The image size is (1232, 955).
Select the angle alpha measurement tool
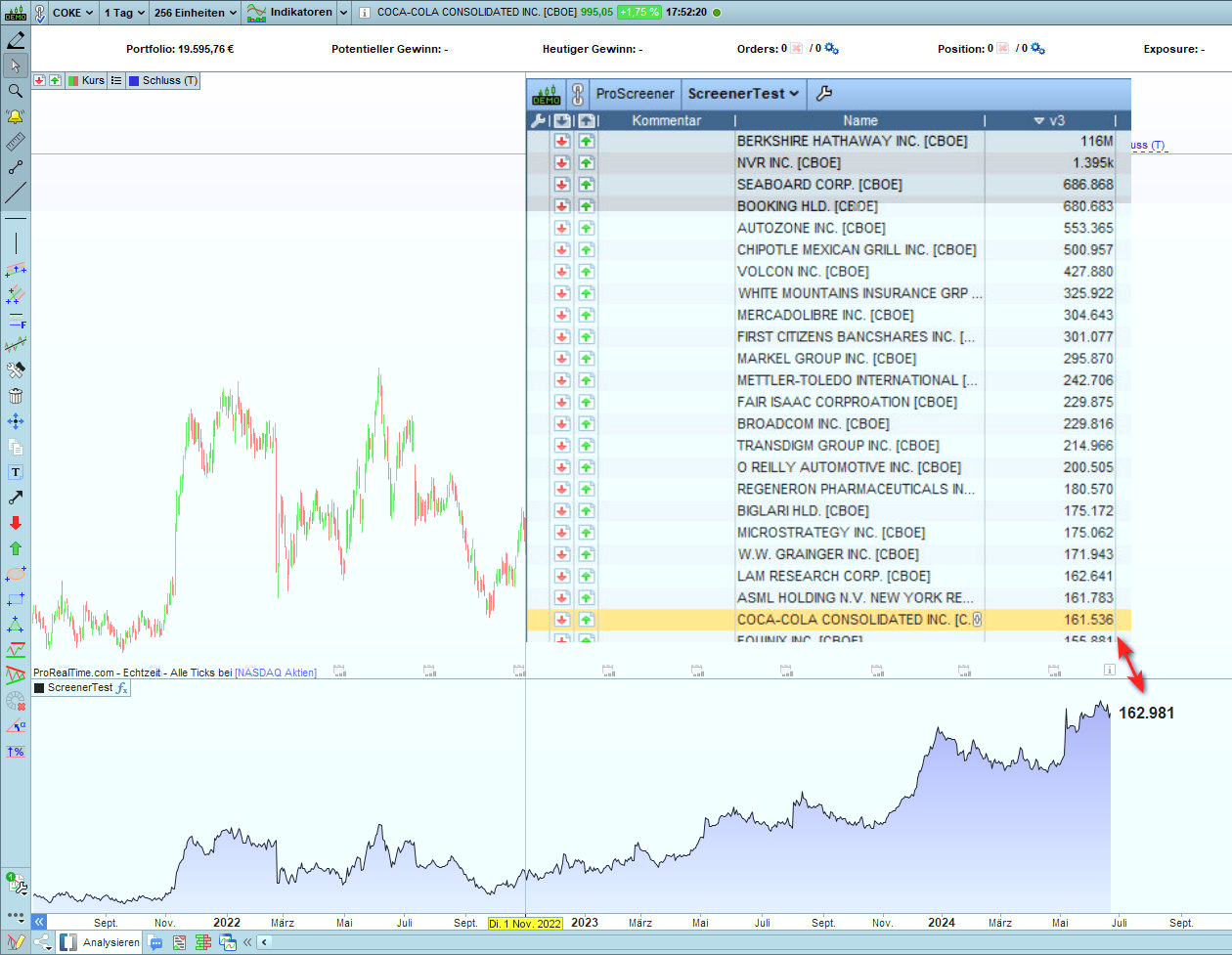(x=16, y=726)
